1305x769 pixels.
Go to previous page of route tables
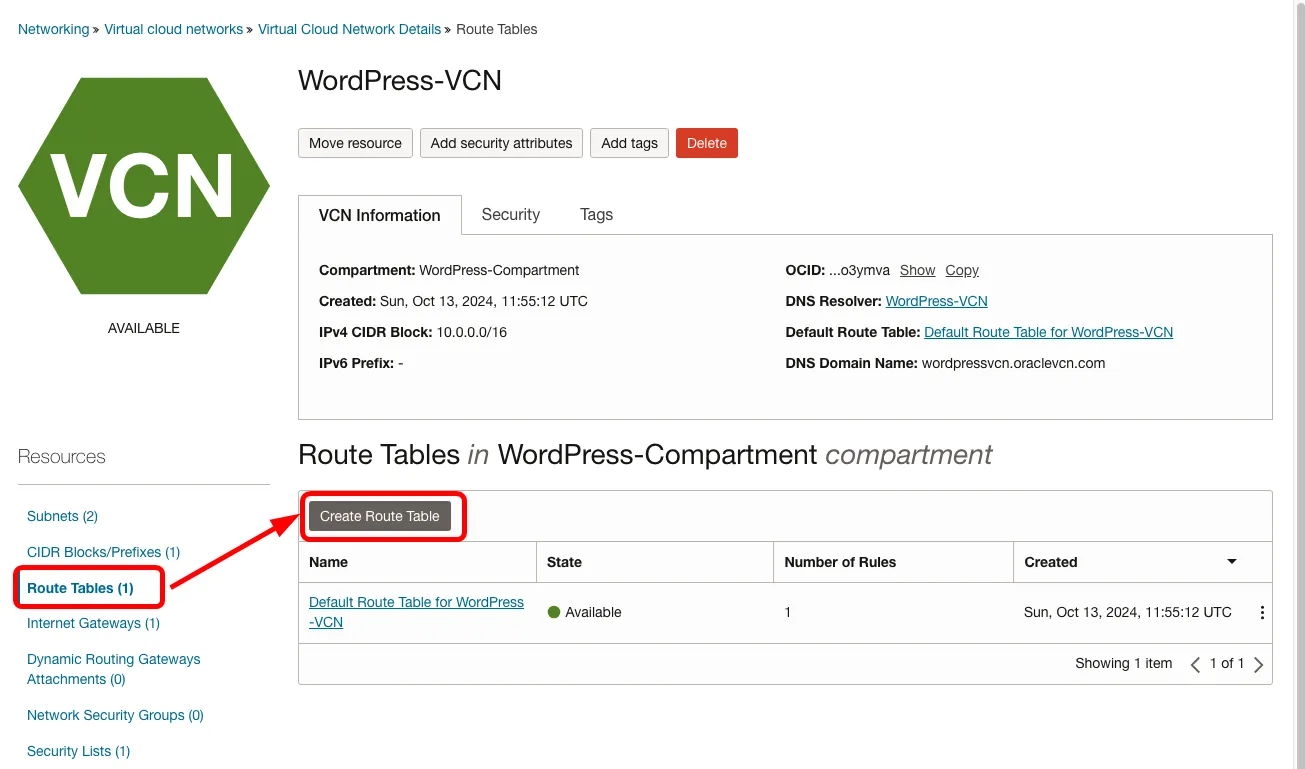pos(1195,664)
